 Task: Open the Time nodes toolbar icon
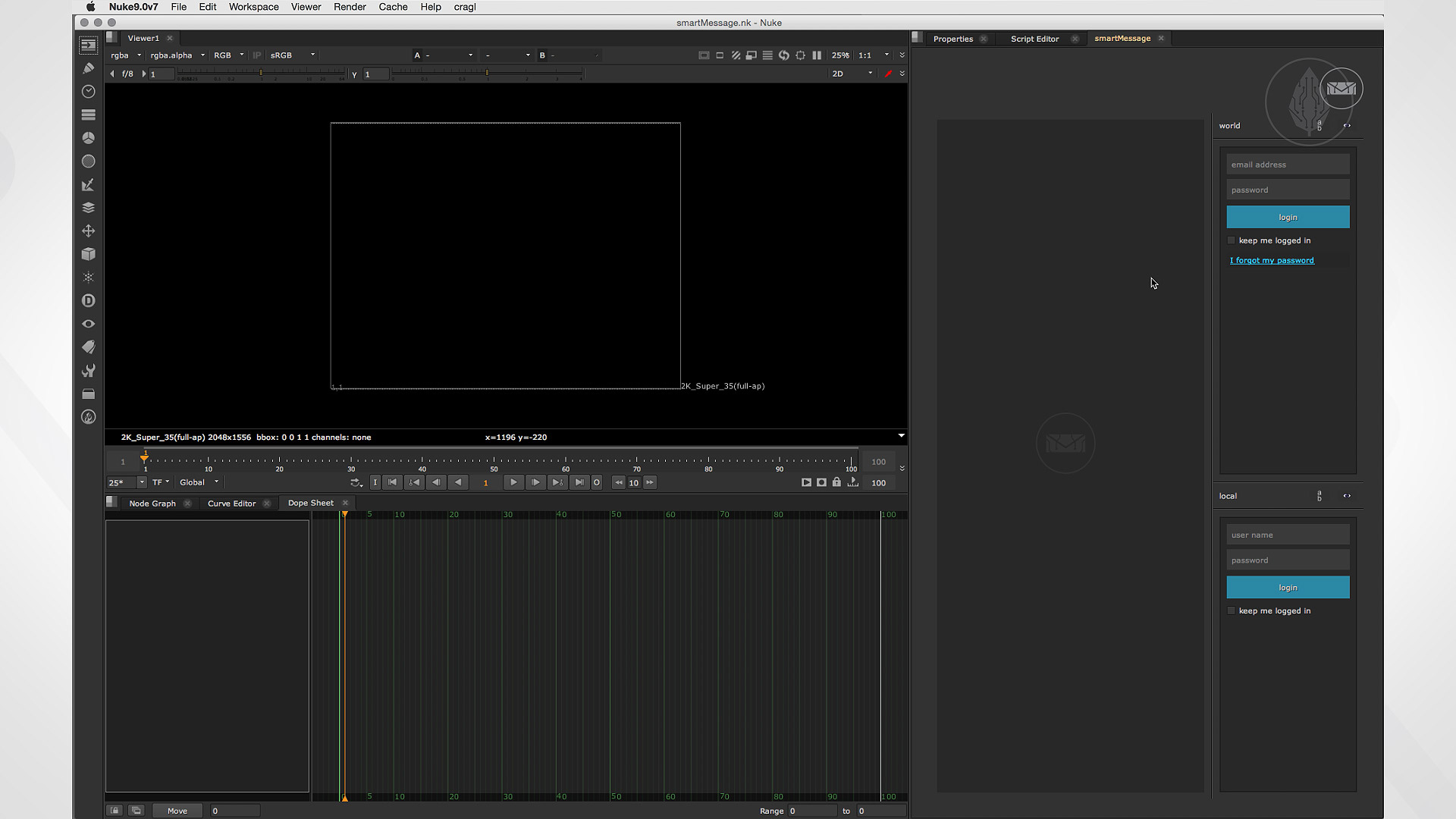(x=88, y=92)
